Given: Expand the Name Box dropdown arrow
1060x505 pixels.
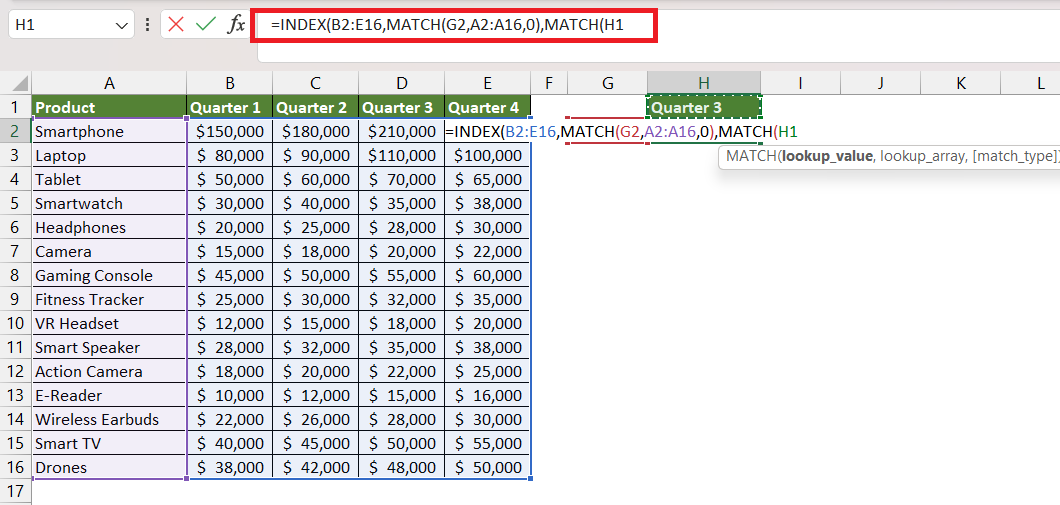Looking at the screenshot, I should pos(122,26).
